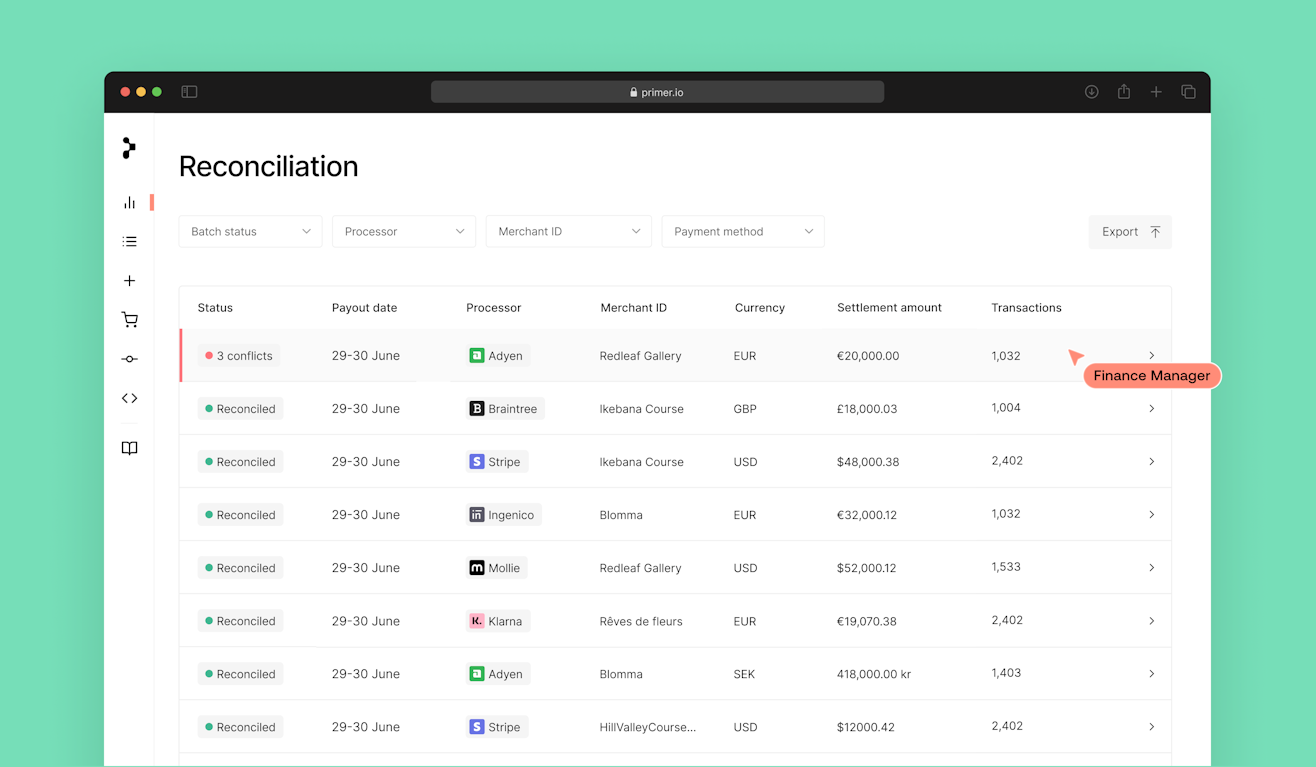This screenshot has width=1316, height=767.
Task: Click the Payout date column header
Action: (364, 308)
